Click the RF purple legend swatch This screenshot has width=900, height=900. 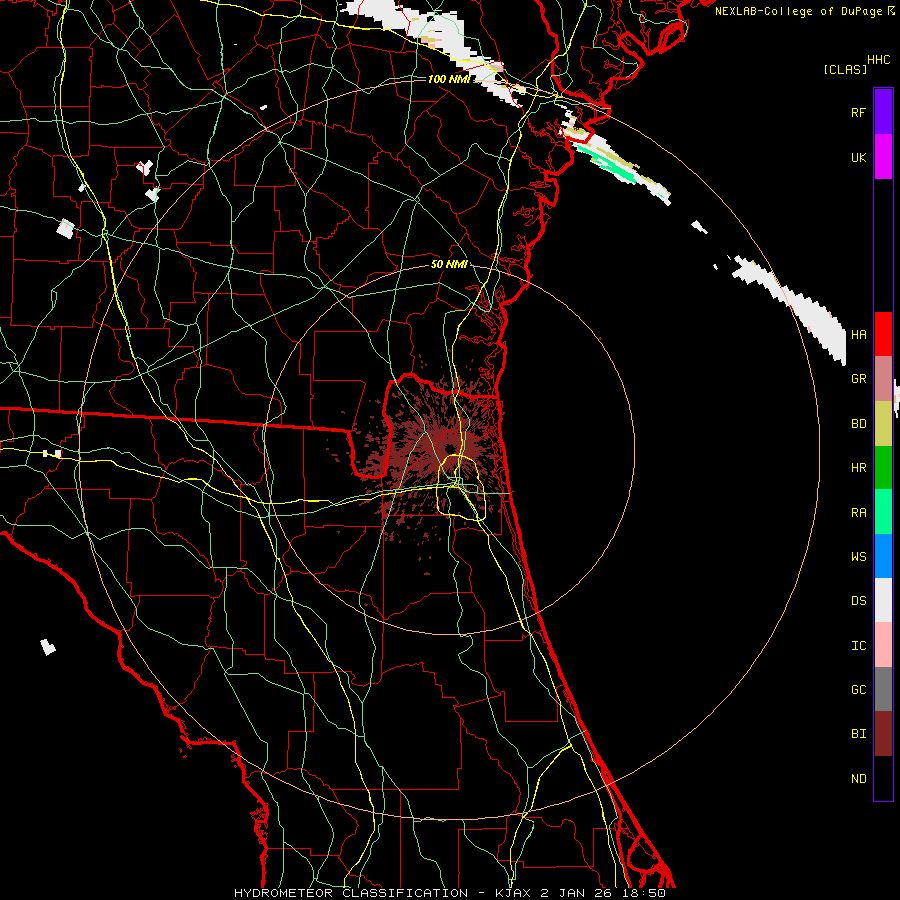(883, 112)
